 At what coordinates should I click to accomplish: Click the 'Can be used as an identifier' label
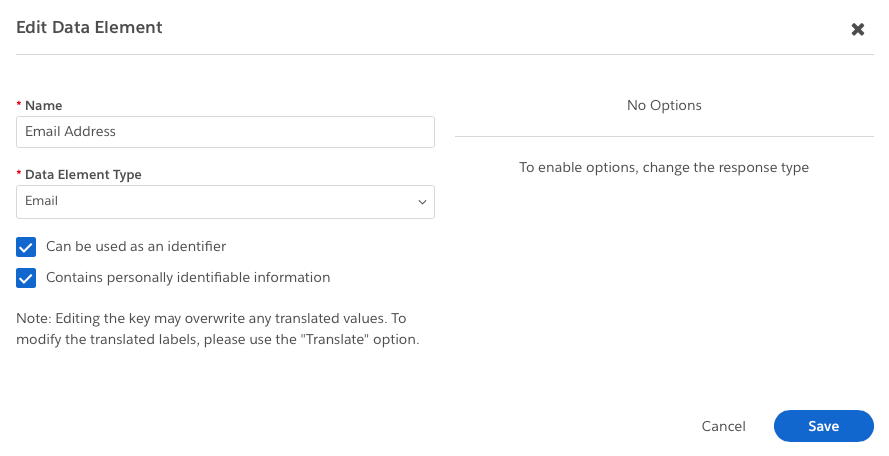[x=136, y=246]
